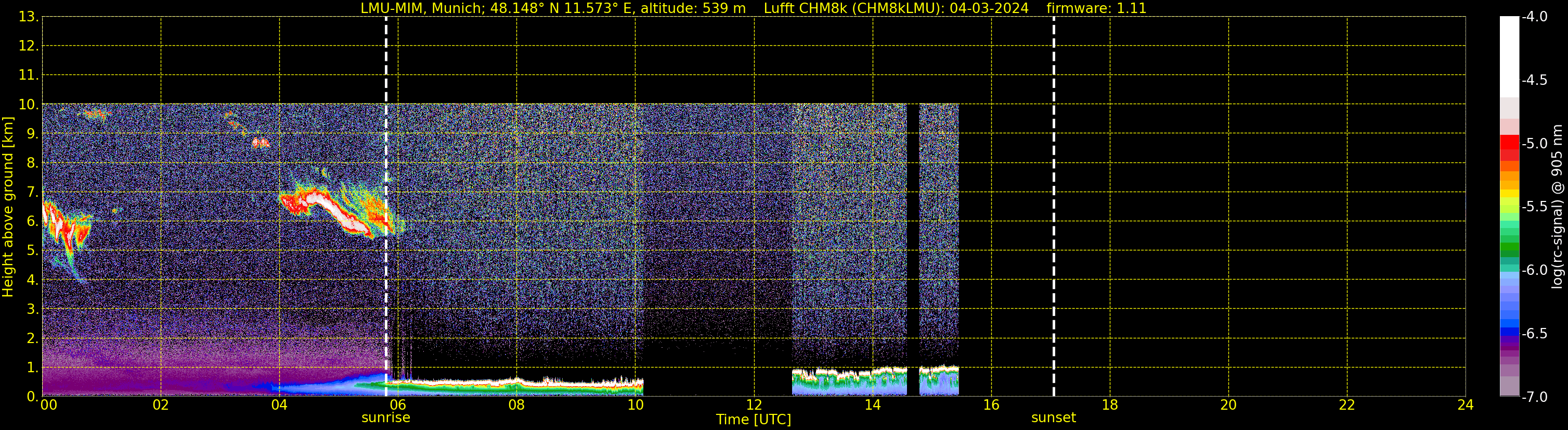Viewport: 1568px width, 430px height.
Task: Click the 'log(rc-signal) @ 905 nm' colorbar label
Action: tap(1557, 207)
